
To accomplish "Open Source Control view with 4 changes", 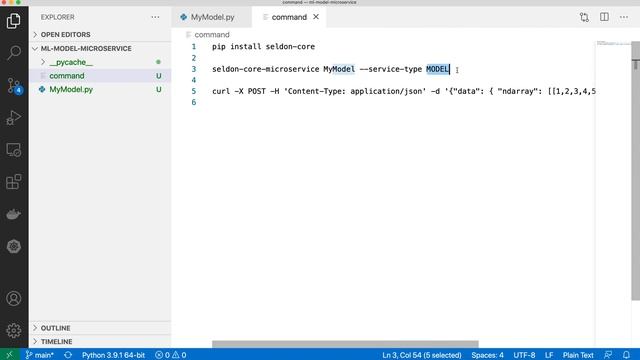I will click(x=14, y=85).
